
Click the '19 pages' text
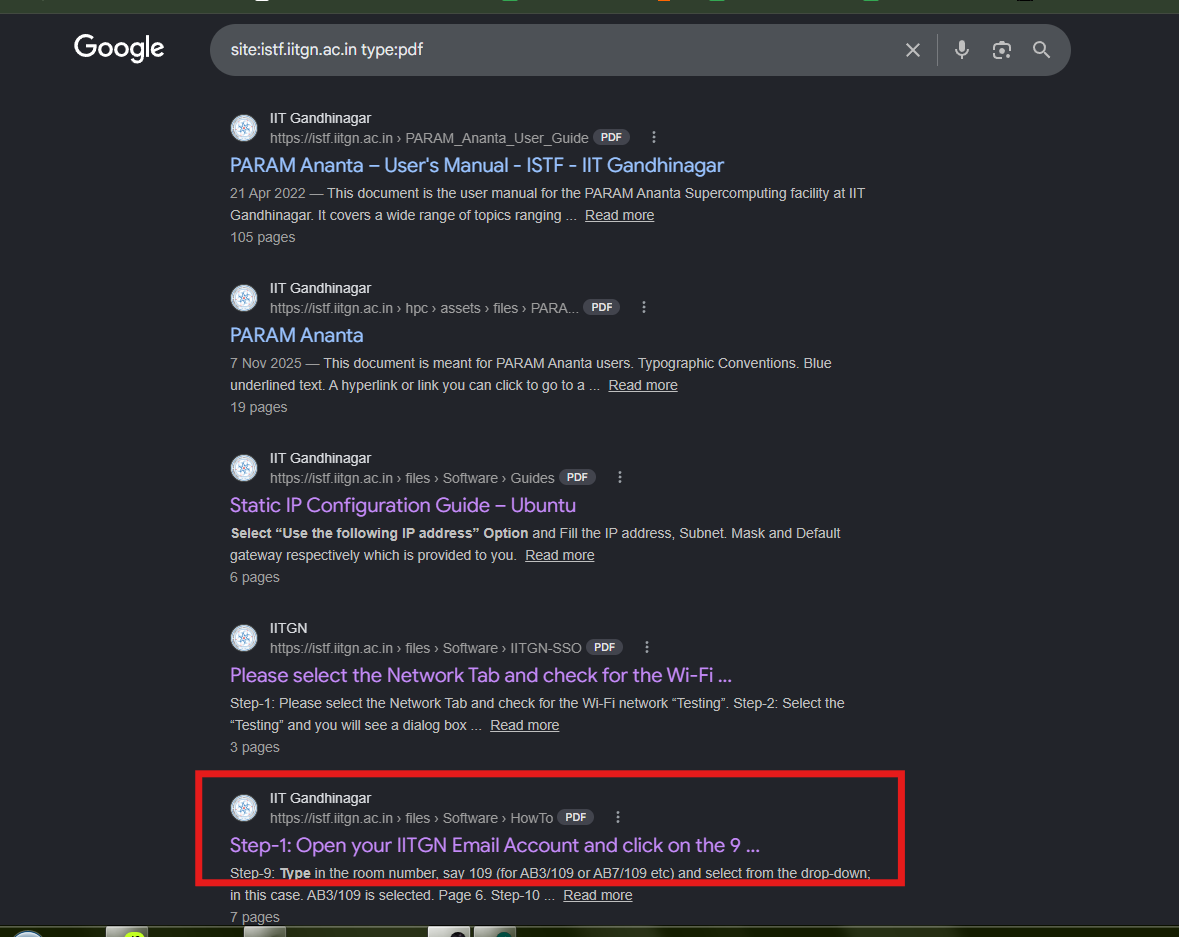tap(259, 408)
